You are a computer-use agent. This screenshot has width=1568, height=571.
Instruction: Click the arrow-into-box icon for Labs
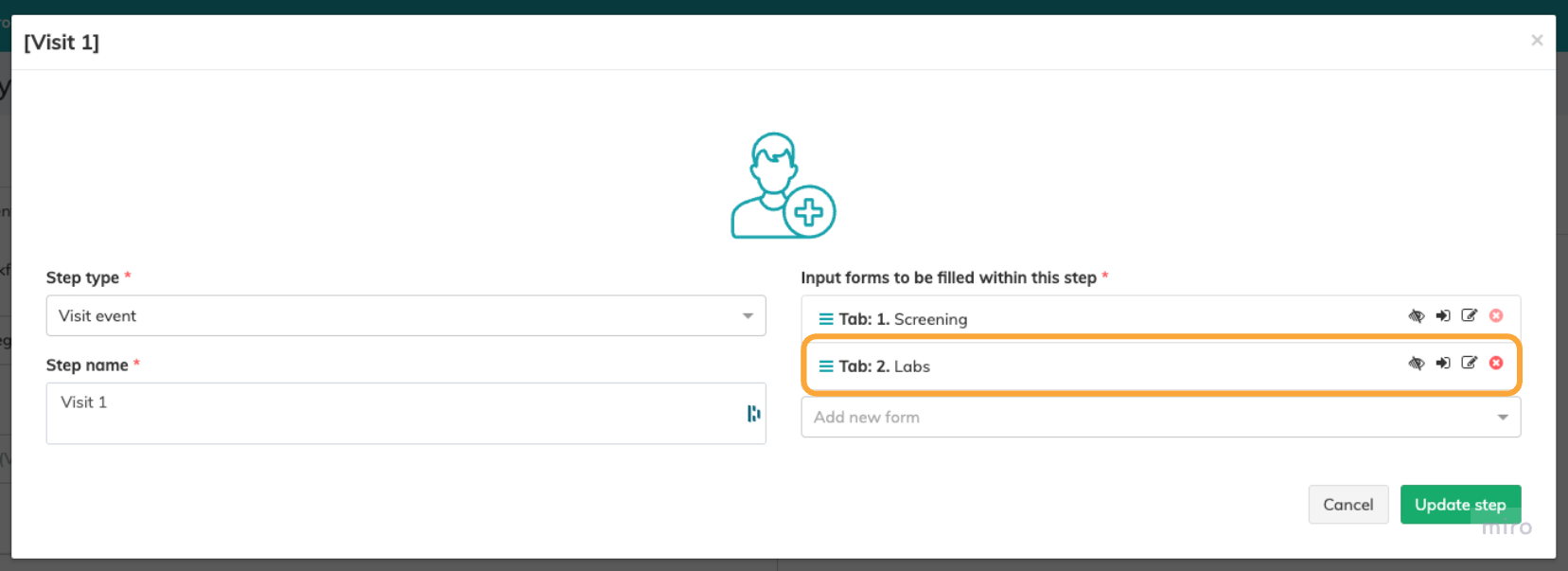coord(1442,364)
